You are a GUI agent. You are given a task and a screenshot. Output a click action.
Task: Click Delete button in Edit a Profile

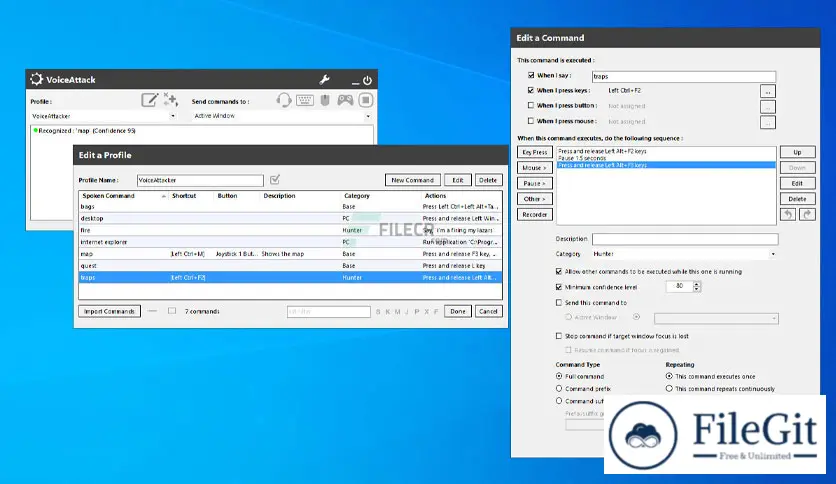tap(488, 180)
